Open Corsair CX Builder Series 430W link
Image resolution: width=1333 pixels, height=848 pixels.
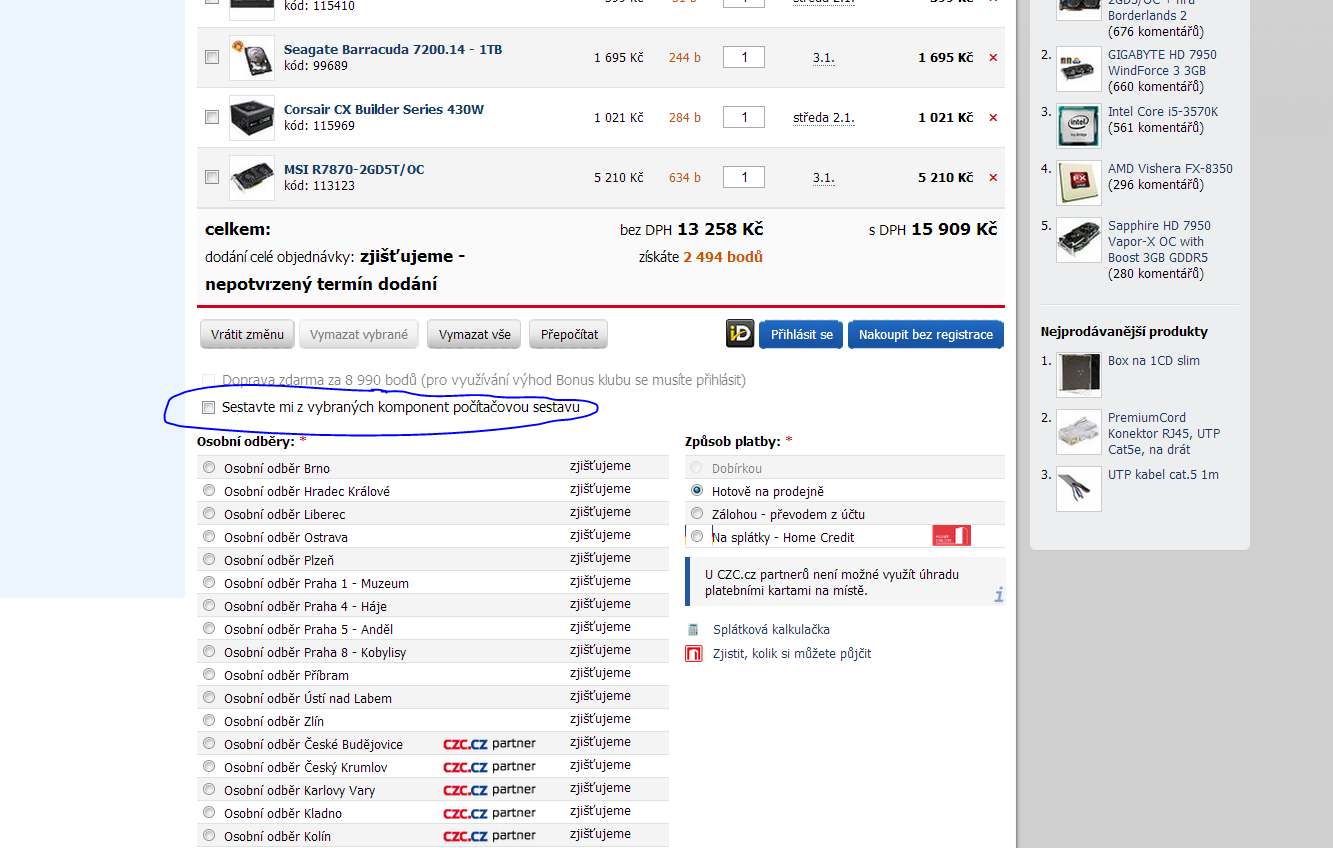(x=384, y=109)
